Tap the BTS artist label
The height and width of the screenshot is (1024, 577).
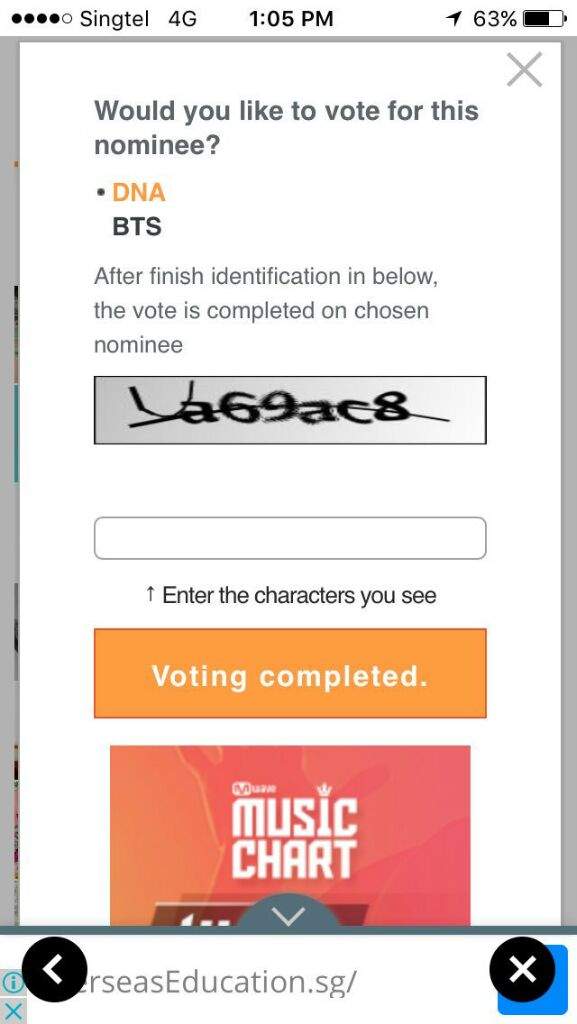pyautogui.click(x=138, y=226)
